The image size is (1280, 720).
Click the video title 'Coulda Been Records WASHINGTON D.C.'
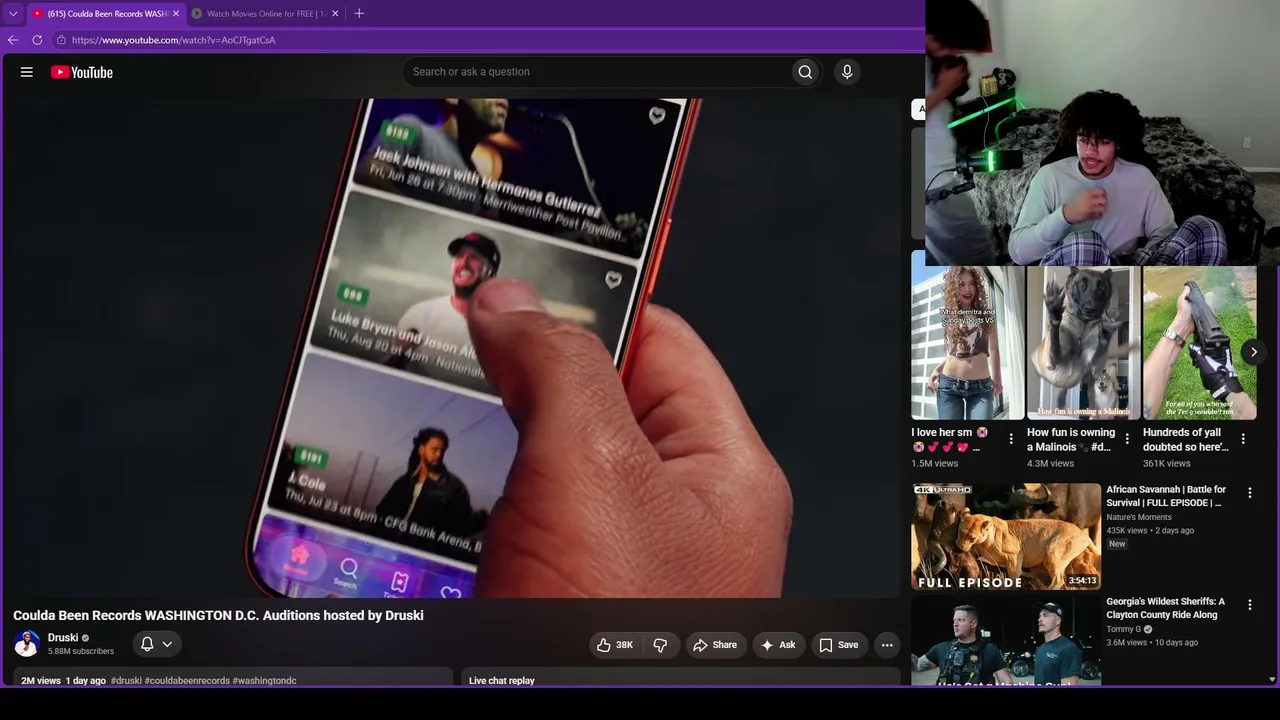(218, 615)
